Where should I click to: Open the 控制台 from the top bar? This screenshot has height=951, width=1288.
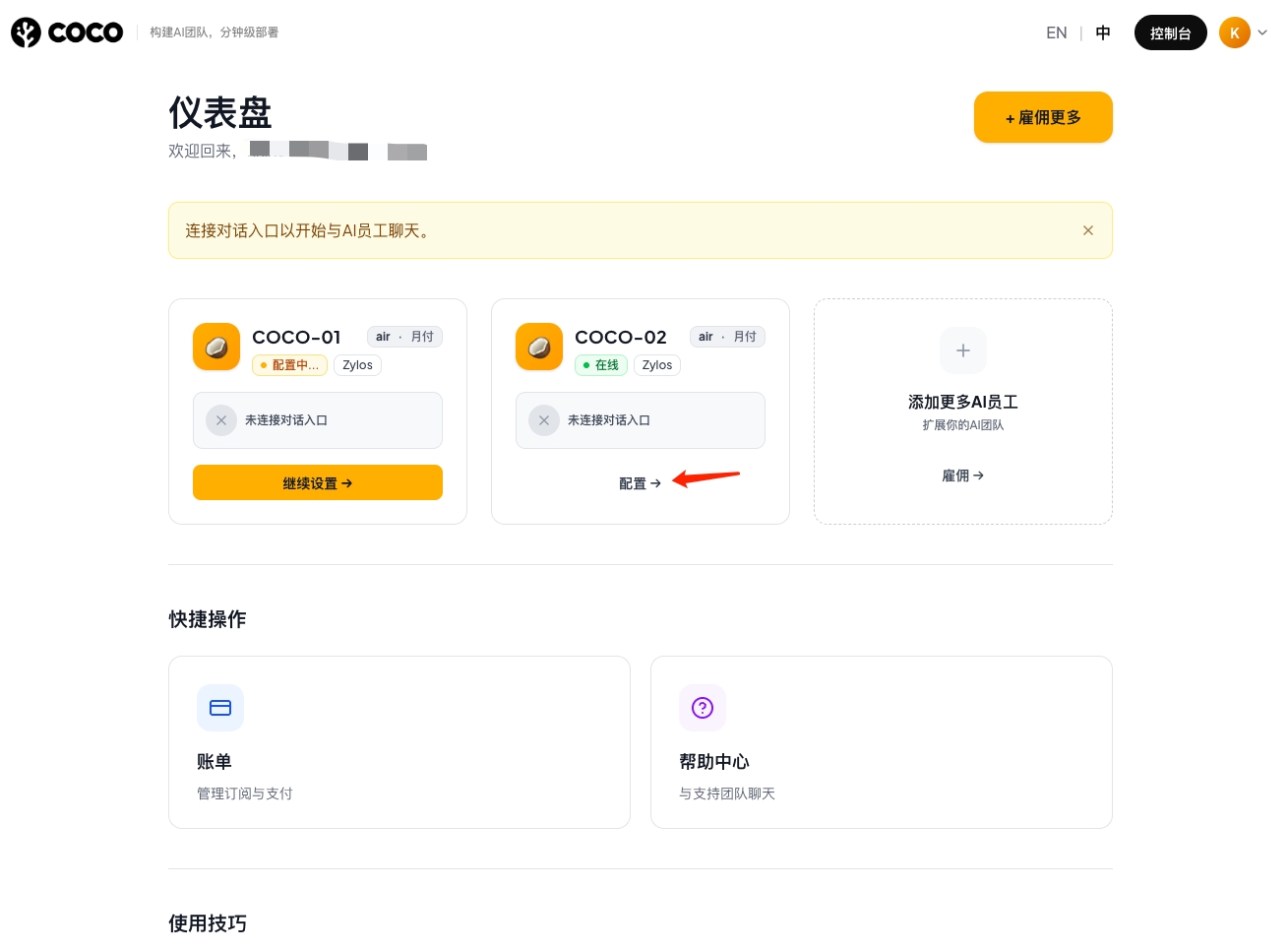tap(1170, 32)
